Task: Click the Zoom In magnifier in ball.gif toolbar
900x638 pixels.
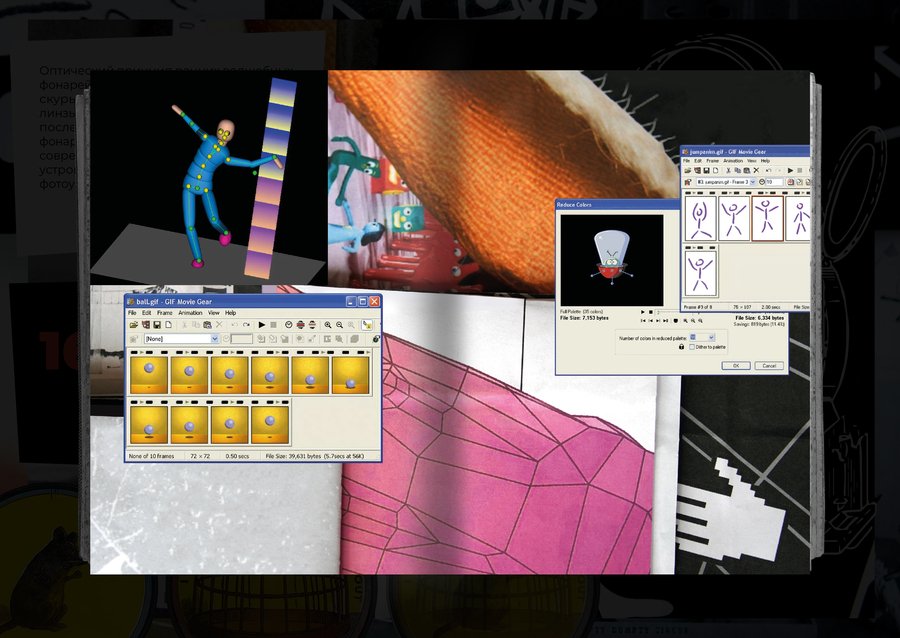Action: (x=327, y=325)
